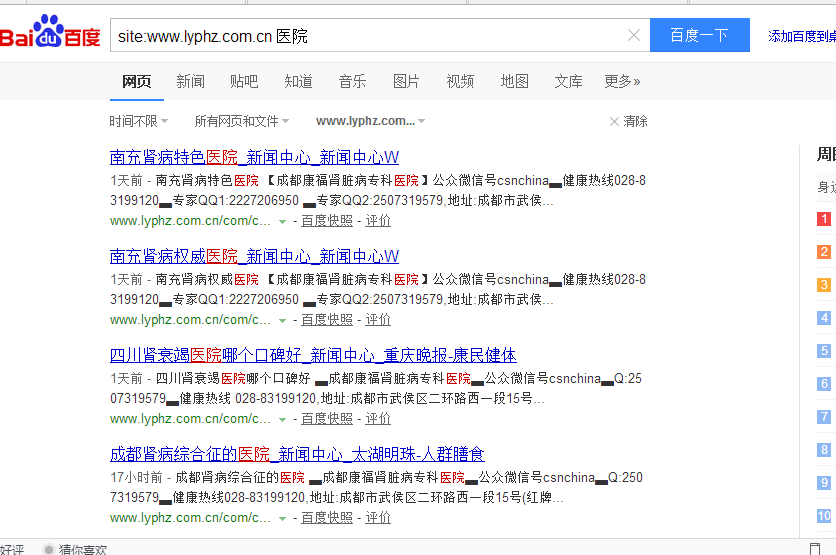Select the 网页 tab
The image size is (836, 555).
point(136,81)
